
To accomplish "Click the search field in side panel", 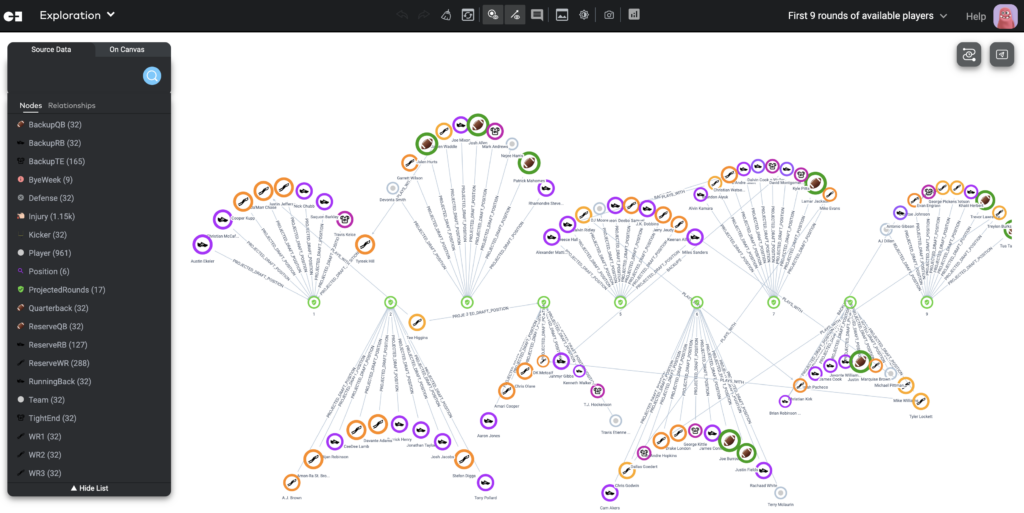I will tap(78, 76).
